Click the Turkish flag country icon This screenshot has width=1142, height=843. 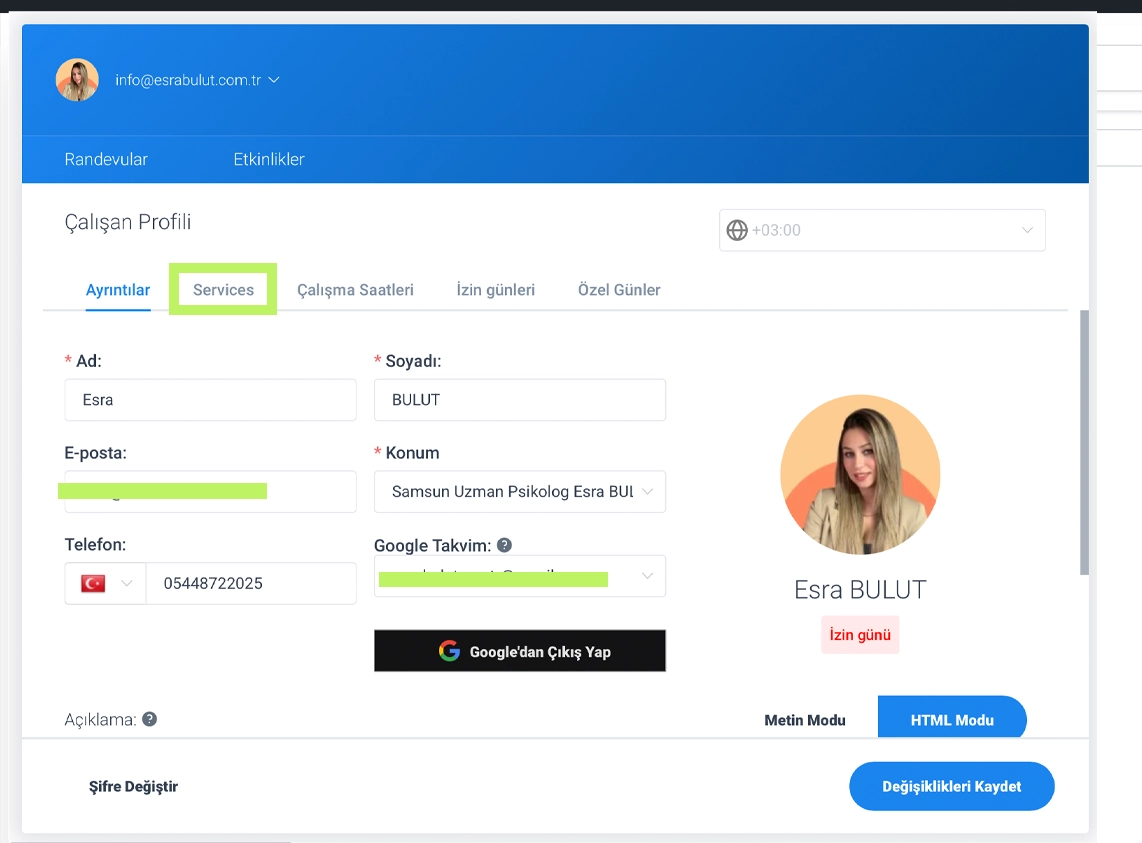93,583
